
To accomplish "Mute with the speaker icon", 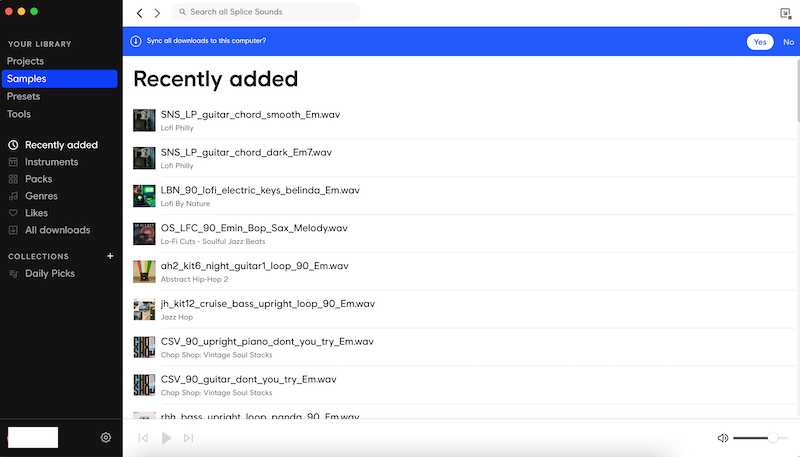I will click(x=722, y=438).
